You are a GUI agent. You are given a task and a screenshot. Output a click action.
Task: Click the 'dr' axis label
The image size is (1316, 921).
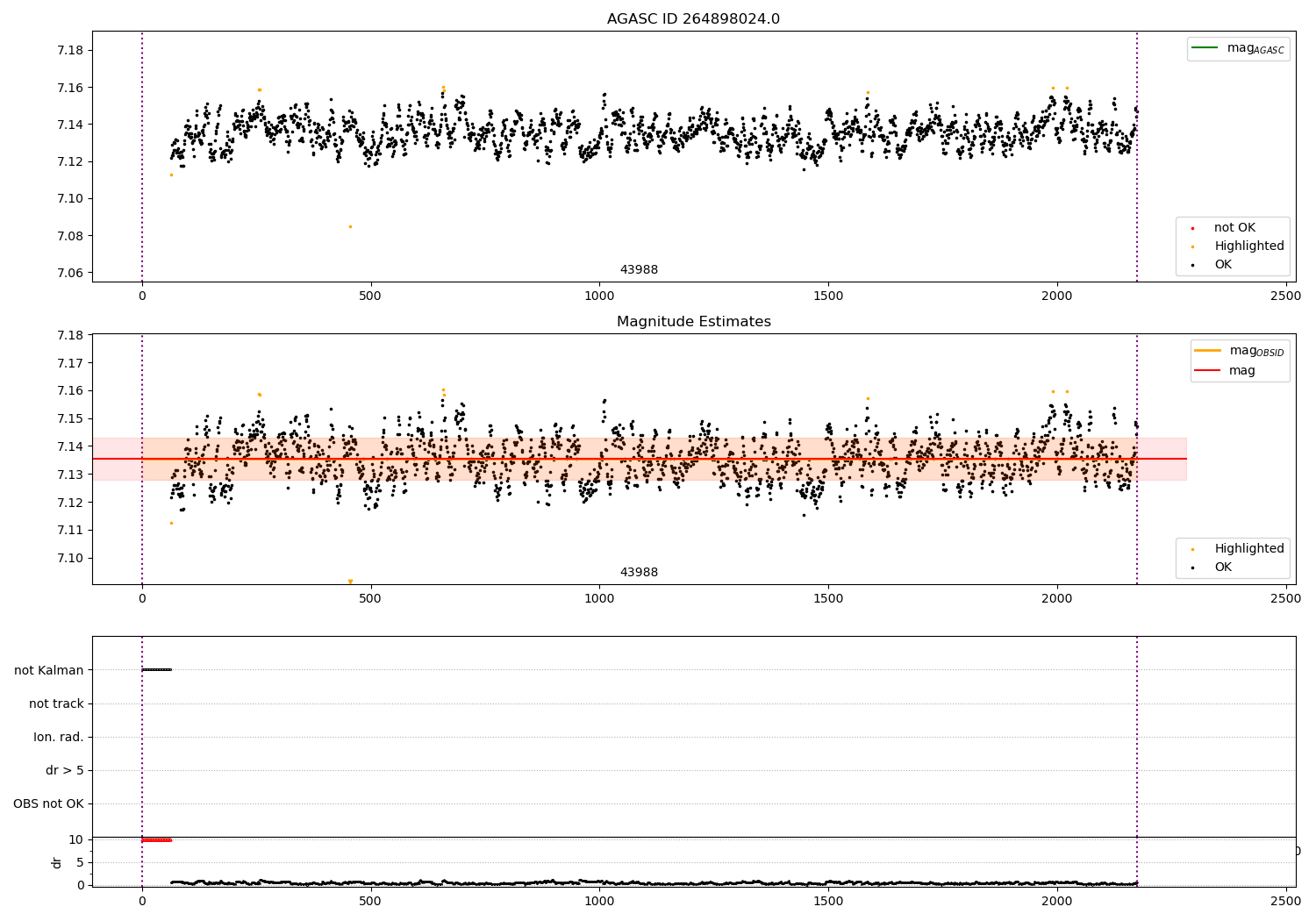57,862
